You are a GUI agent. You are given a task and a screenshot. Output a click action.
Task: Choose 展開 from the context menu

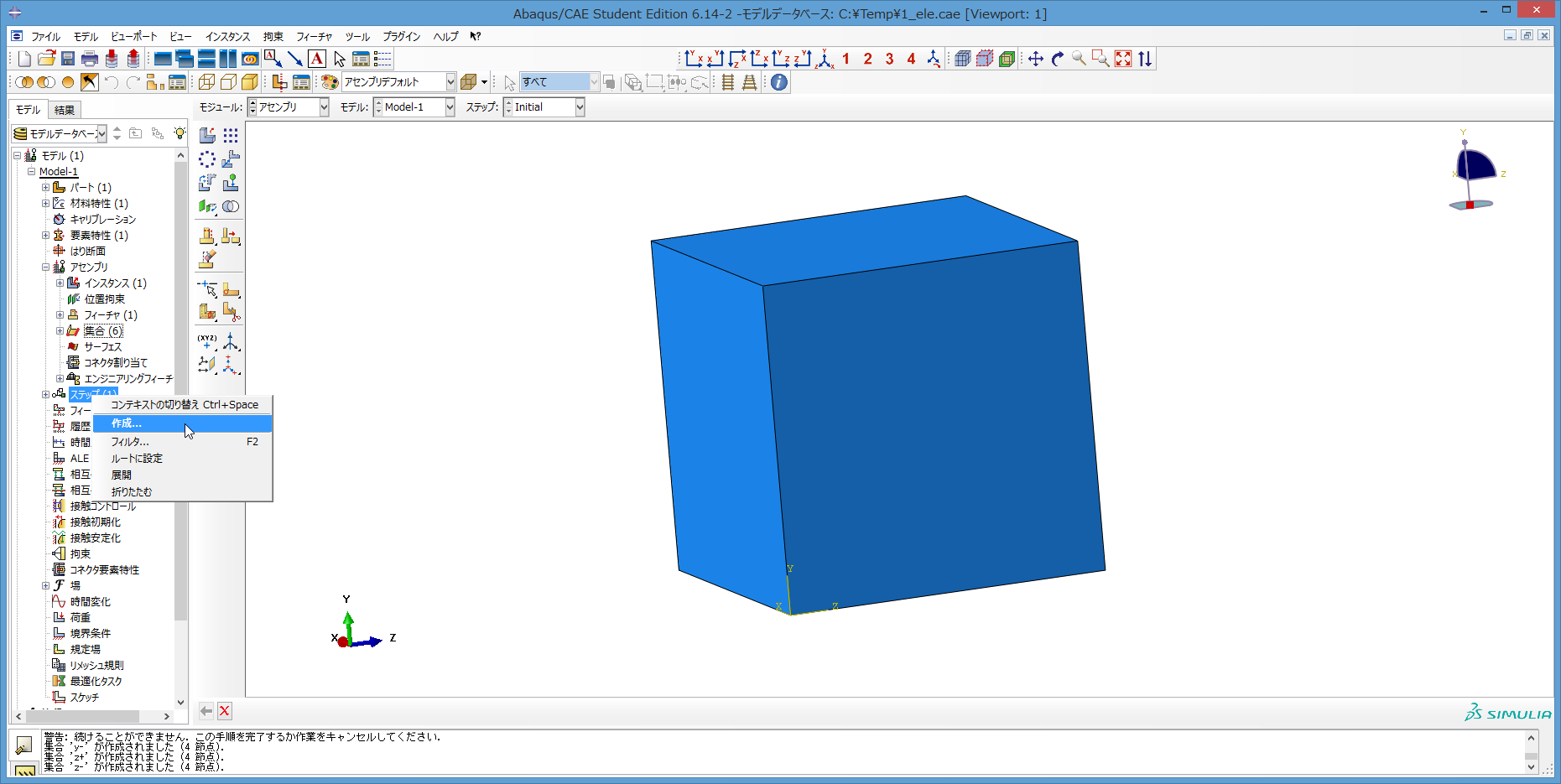click(182, 475)
